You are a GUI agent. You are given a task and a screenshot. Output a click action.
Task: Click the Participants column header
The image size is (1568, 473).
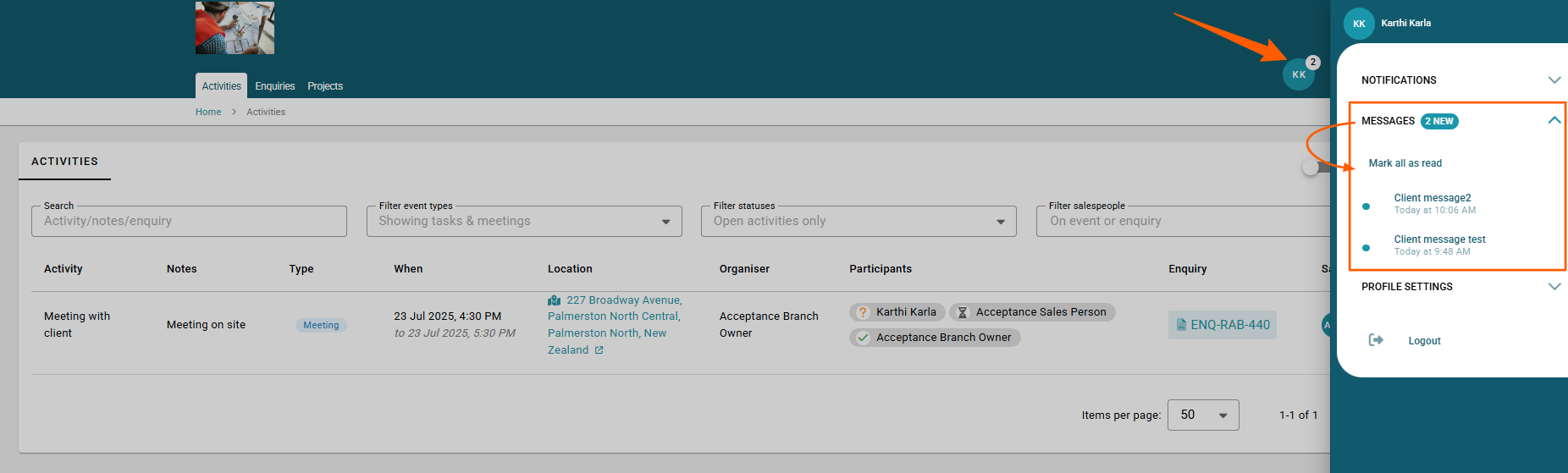[881, 269]
